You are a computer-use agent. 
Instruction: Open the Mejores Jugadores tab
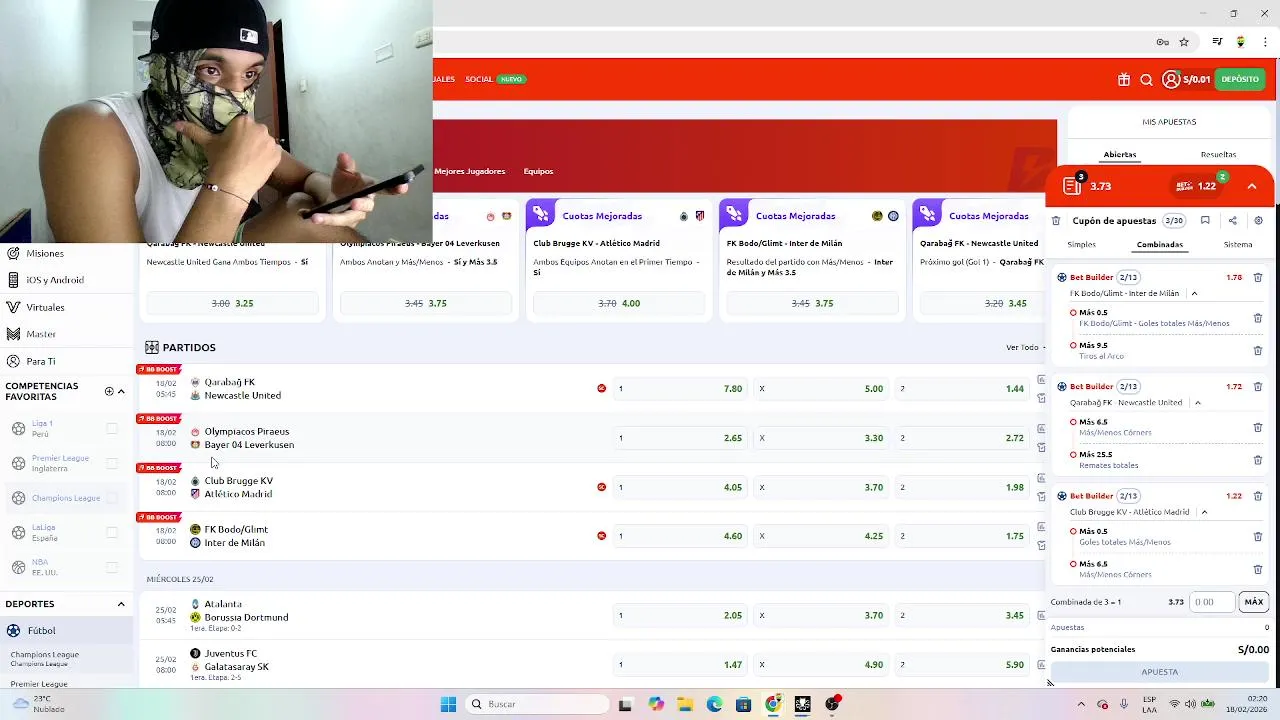coord(469,171)
